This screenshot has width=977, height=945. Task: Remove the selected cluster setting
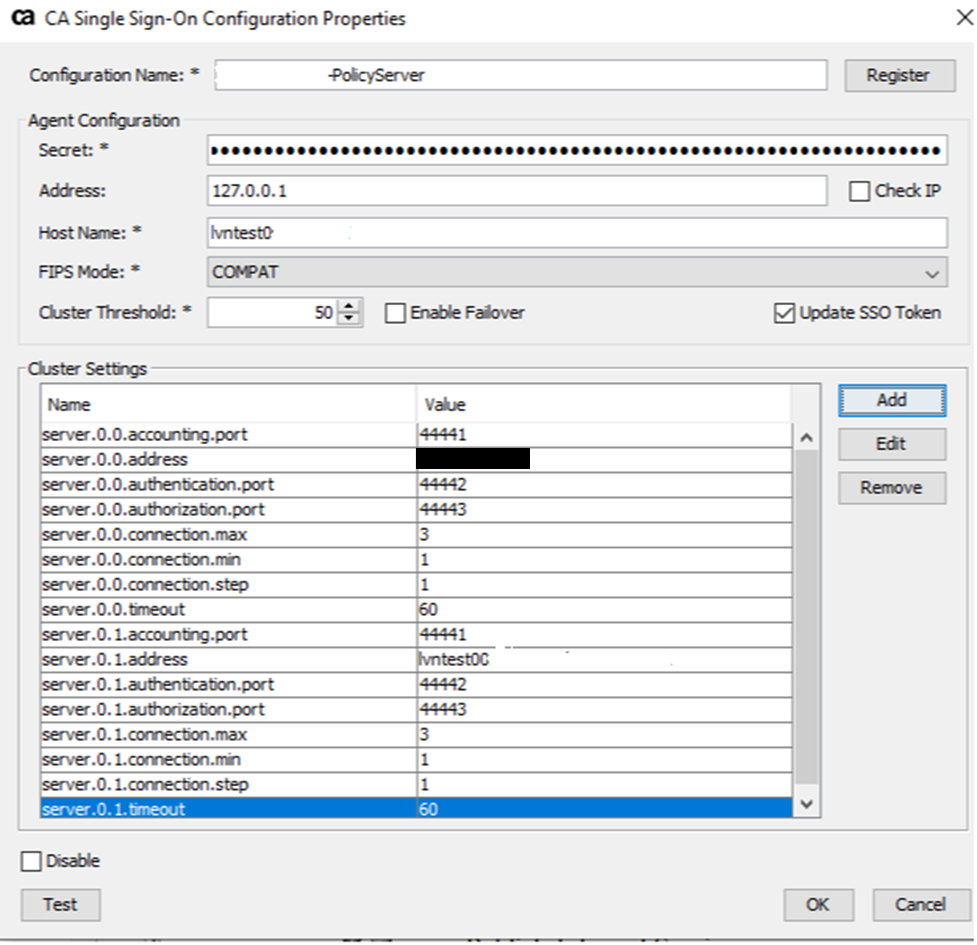[891, 488]
